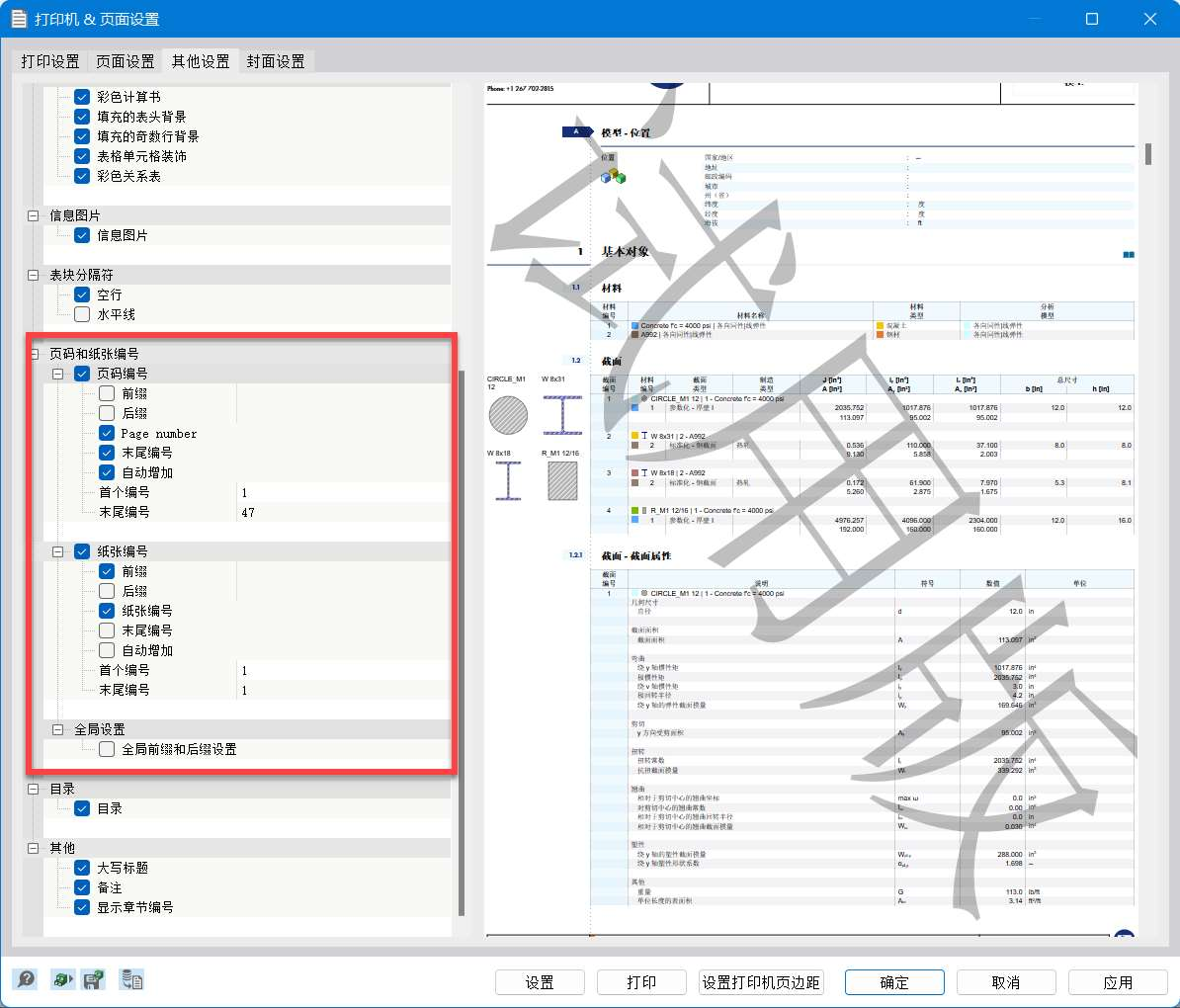Uncheck the 备注 checkbox
1180x1008 pixels.
click(83, 887)
